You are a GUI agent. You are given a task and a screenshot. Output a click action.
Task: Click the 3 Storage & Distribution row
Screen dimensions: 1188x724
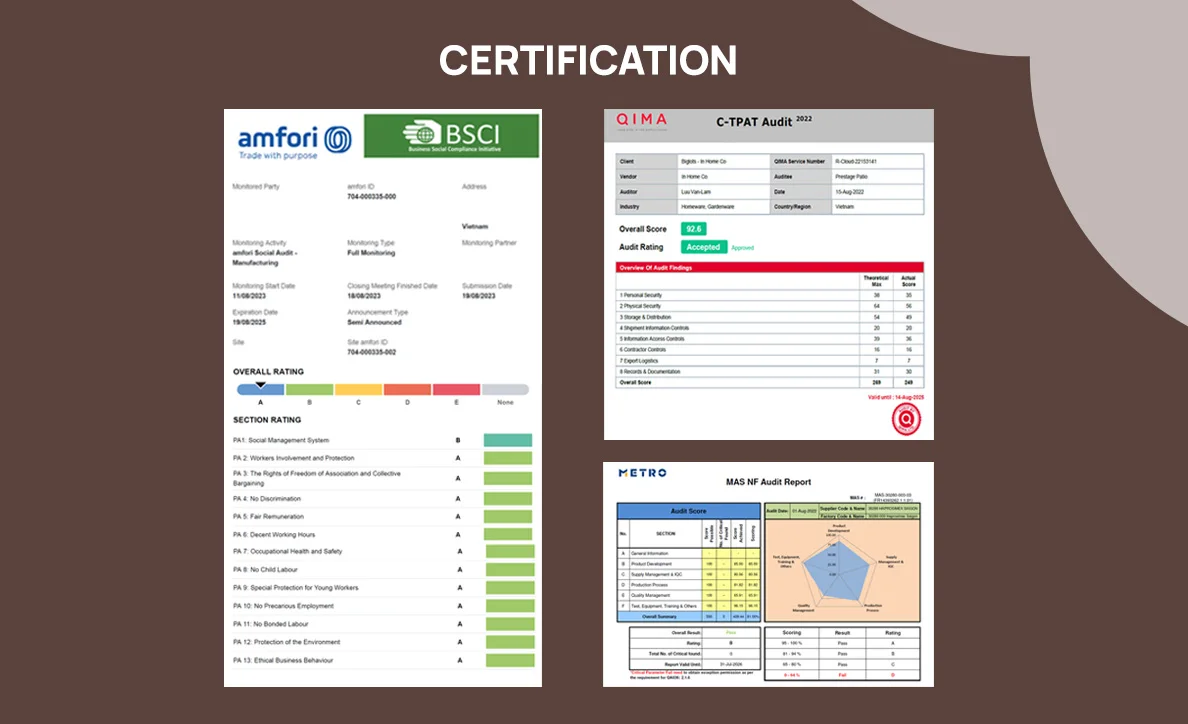tap(770, 317)
